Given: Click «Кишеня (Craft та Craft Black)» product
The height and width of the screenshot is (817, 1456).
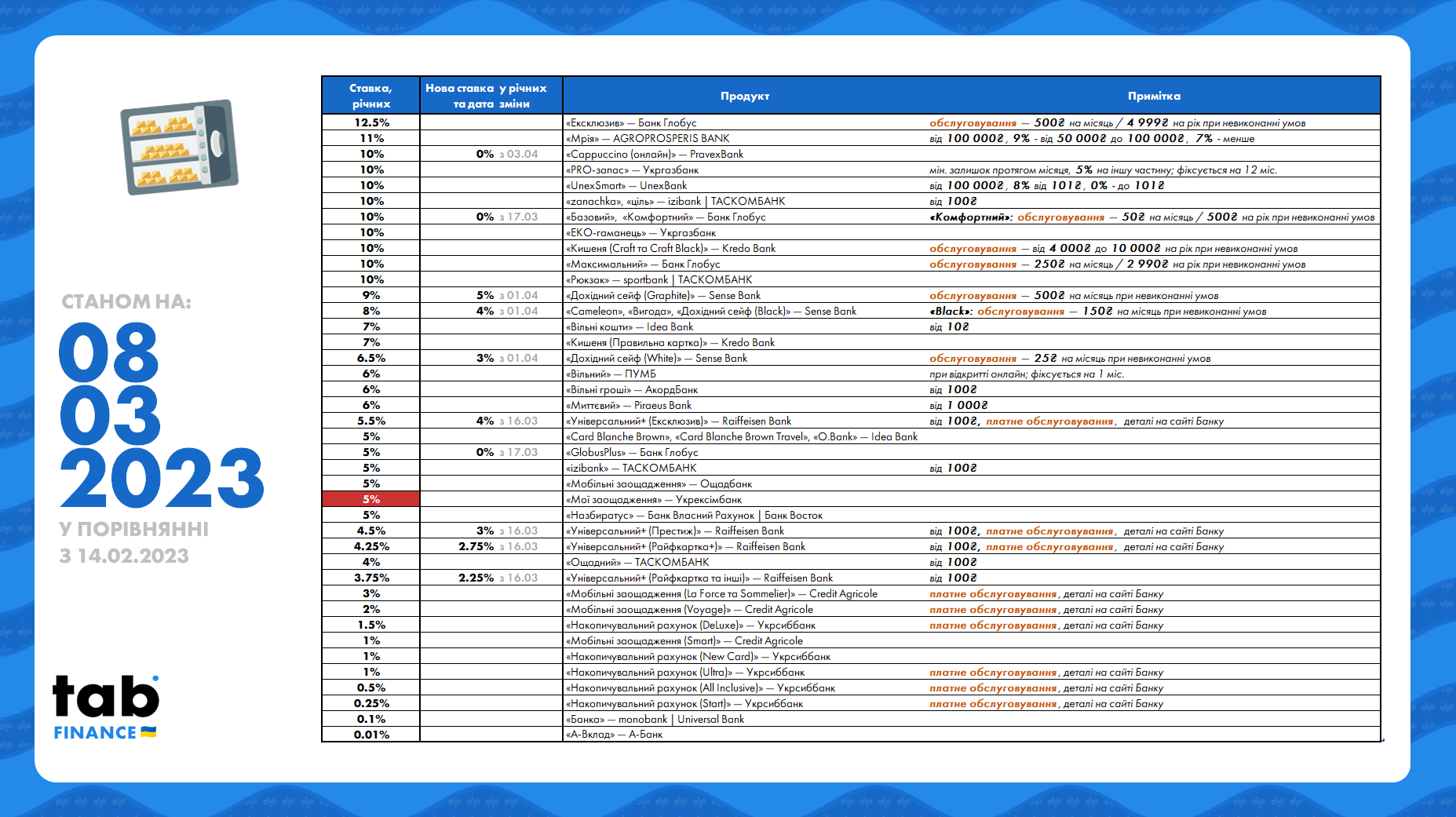Looking at the screenshot, I should coord(670,248).
